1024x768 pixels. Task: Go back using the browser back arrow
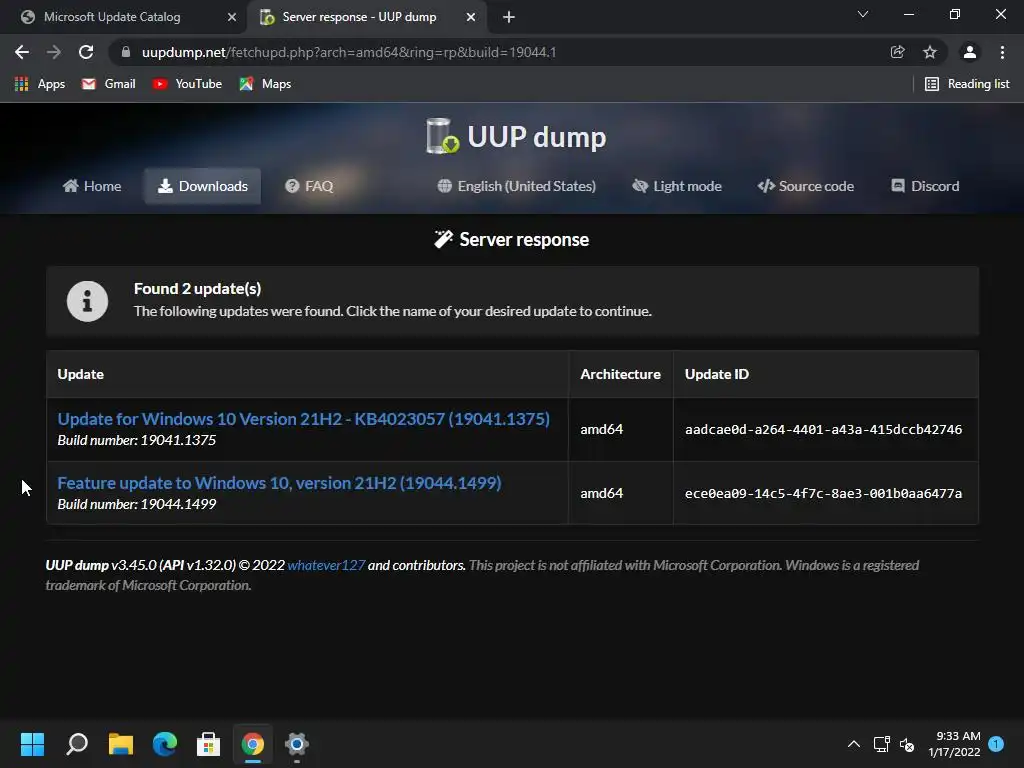tap(22, 52)
